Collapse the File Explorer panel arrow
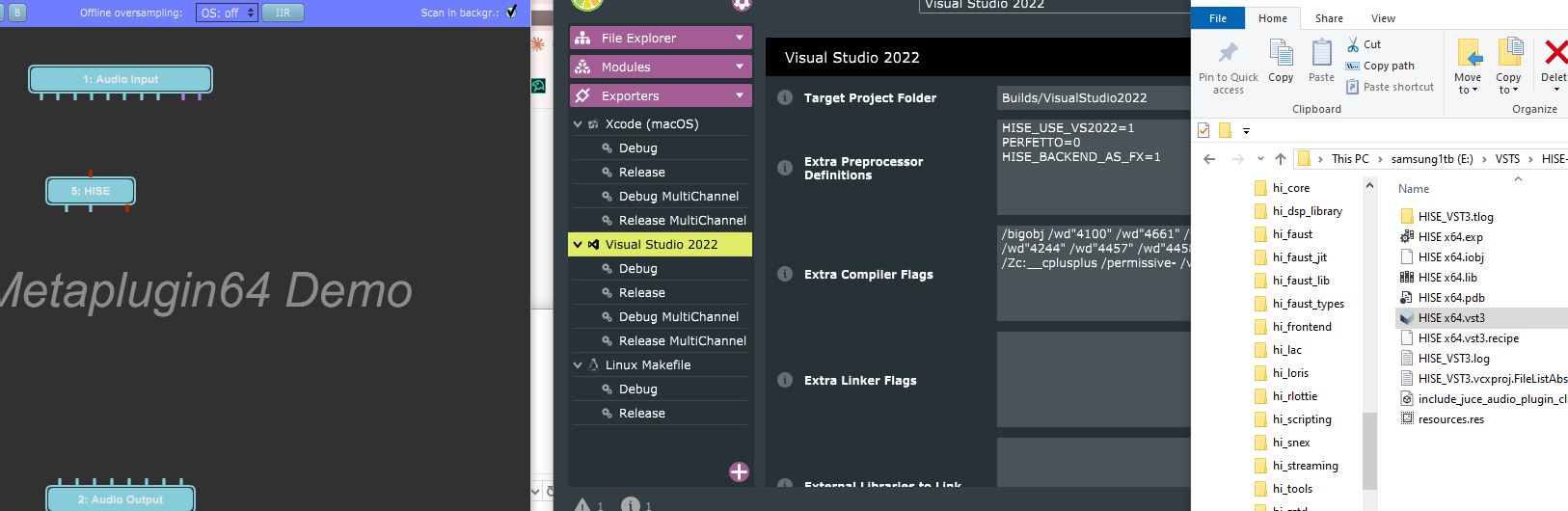This screenshot has height=511, width=1568. point(740,38)
